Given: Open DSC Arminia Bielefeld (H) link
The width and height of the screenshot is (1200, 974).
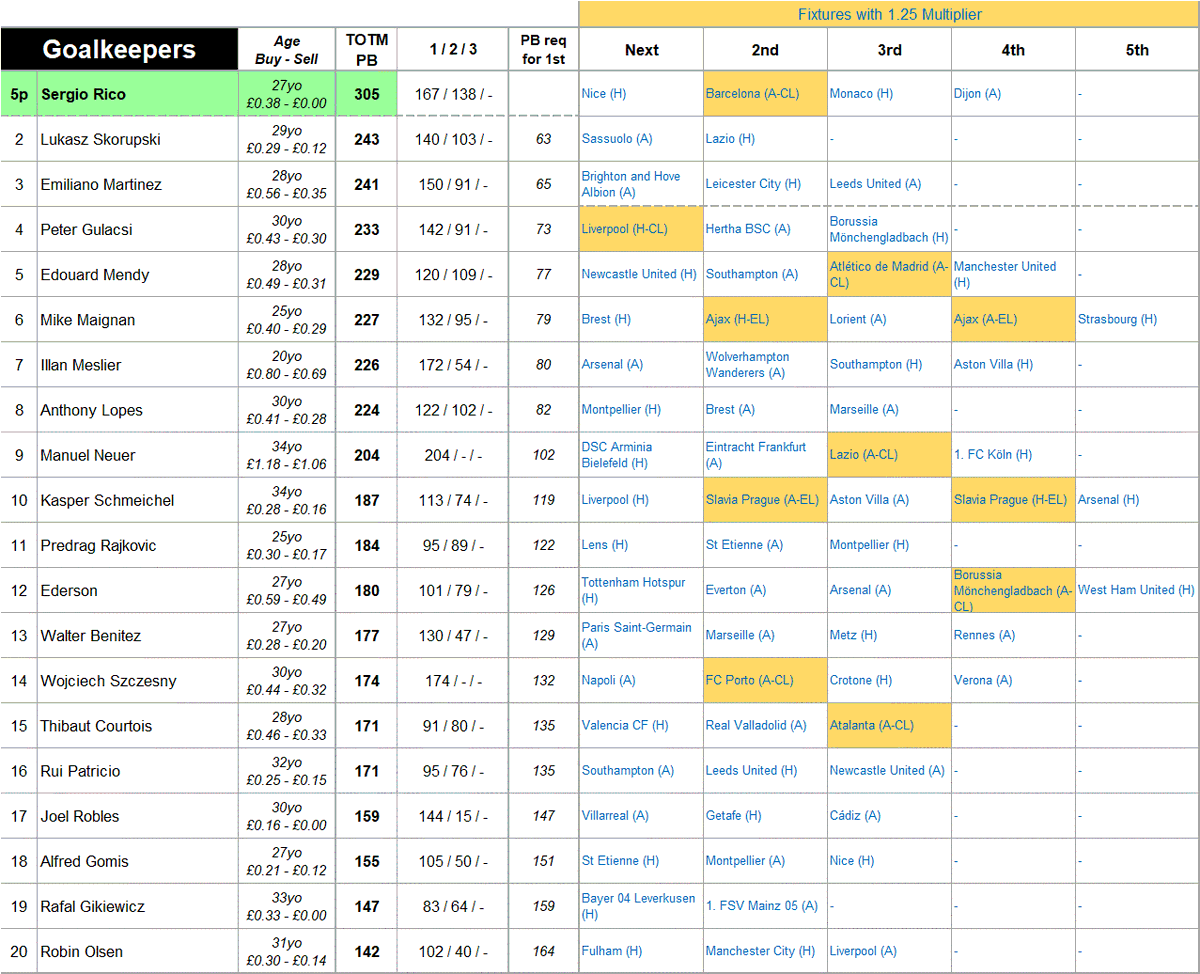Looking at the screenshot, I should click(617, 455).
